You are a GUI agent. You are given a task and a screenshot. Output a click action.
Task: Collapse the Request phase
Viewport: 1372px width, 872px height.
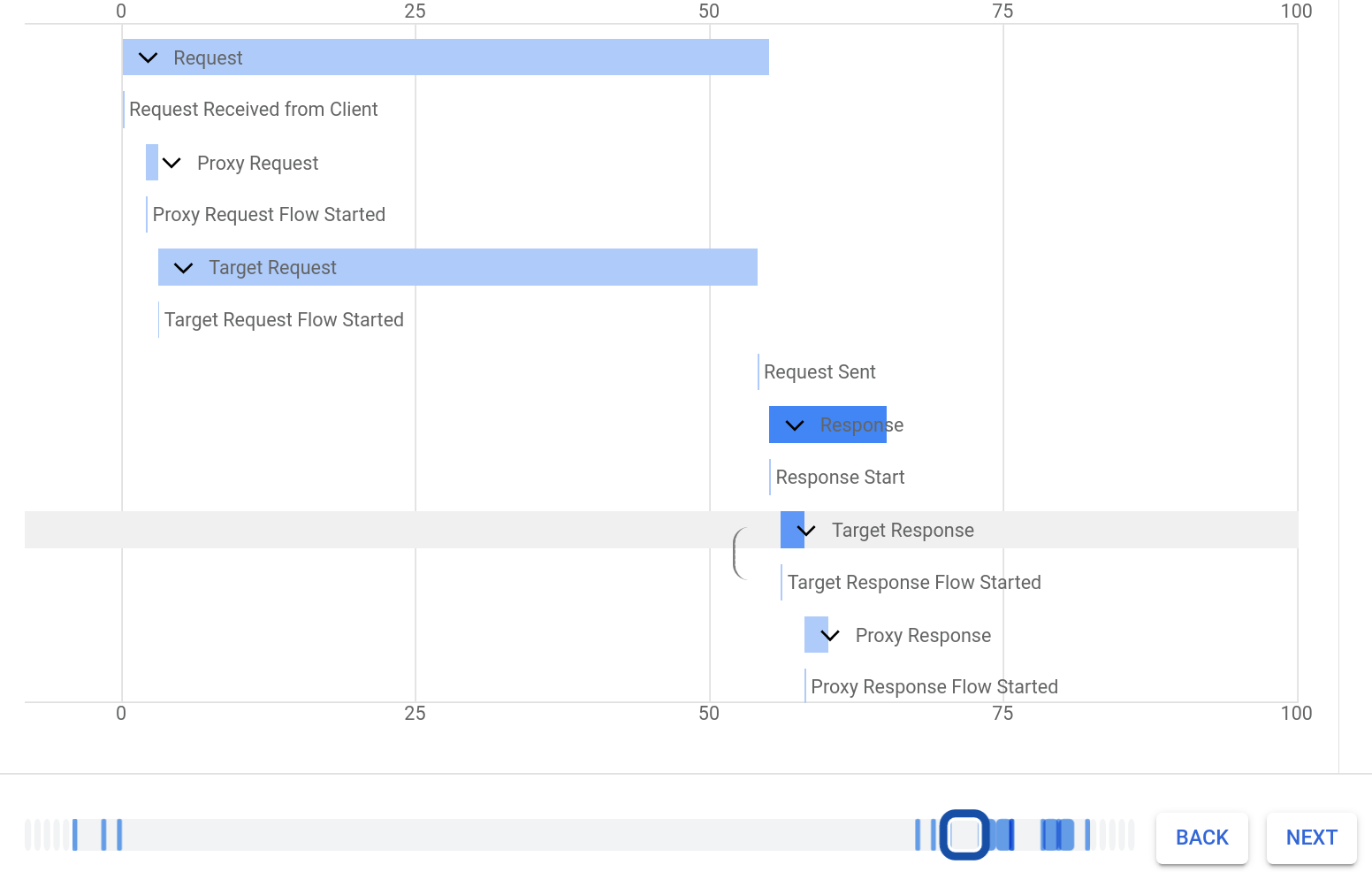click(147, 57)
